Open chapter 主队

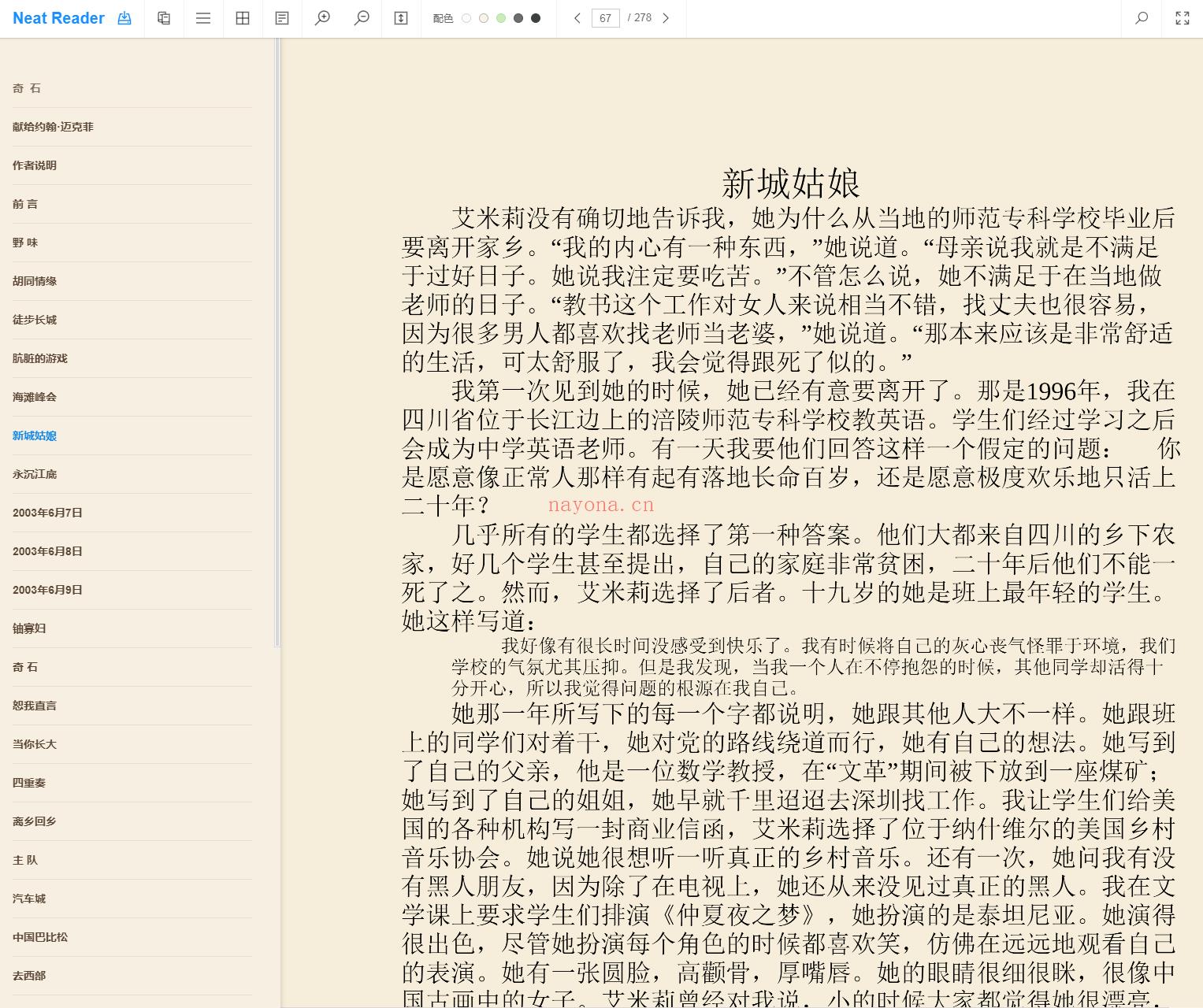[25, 860]
